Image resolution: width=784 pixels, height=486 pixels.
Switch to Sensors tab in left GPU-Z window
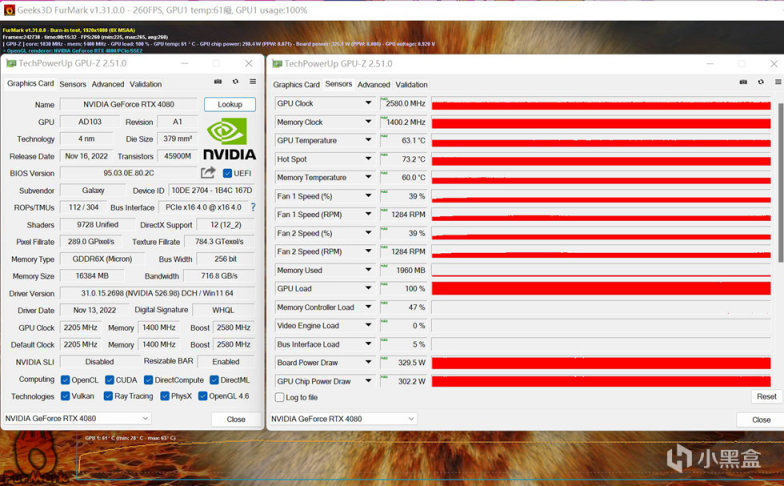72,84
